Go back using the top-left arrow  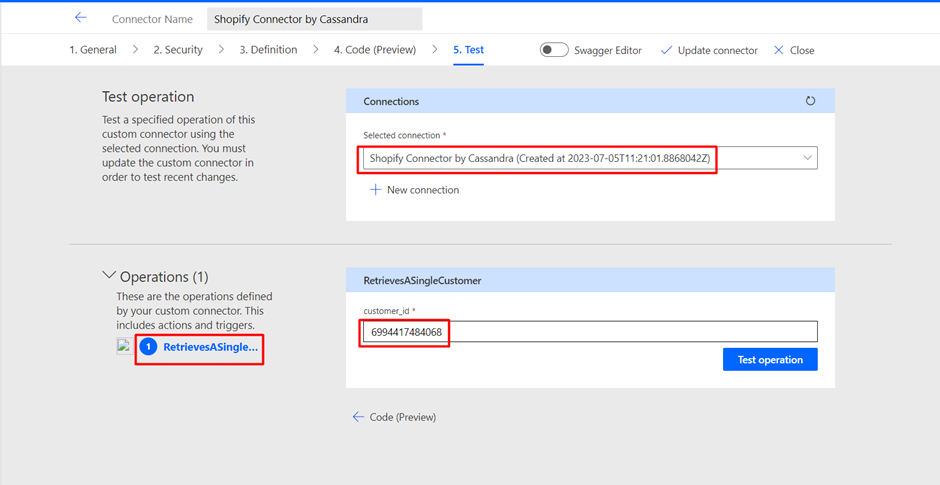click(x=80, y=18)
